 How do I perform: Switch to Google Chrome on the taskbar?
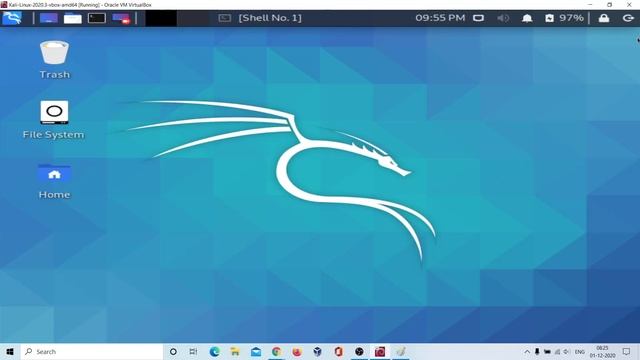point(276,351)
